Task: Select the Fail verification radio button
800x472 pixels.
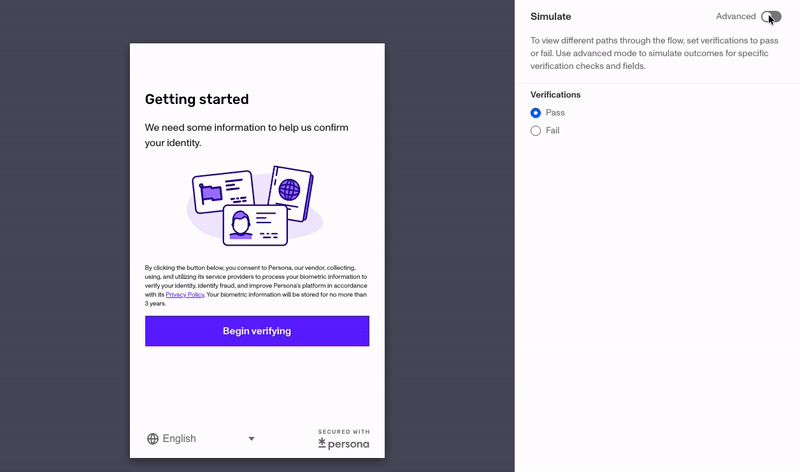Action: tap(535, 131)
